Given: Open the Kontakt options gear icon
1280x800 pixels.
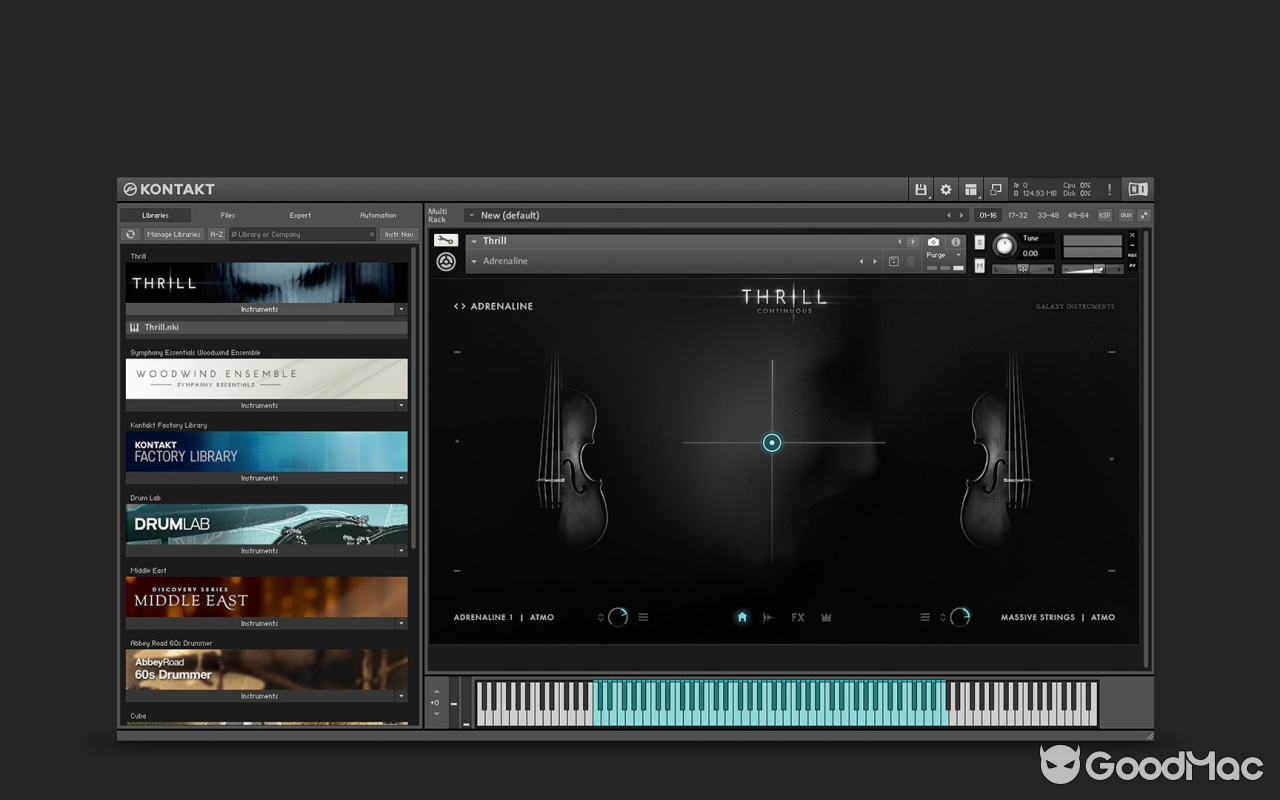Looking at the screenshot, I should point(945,188).
